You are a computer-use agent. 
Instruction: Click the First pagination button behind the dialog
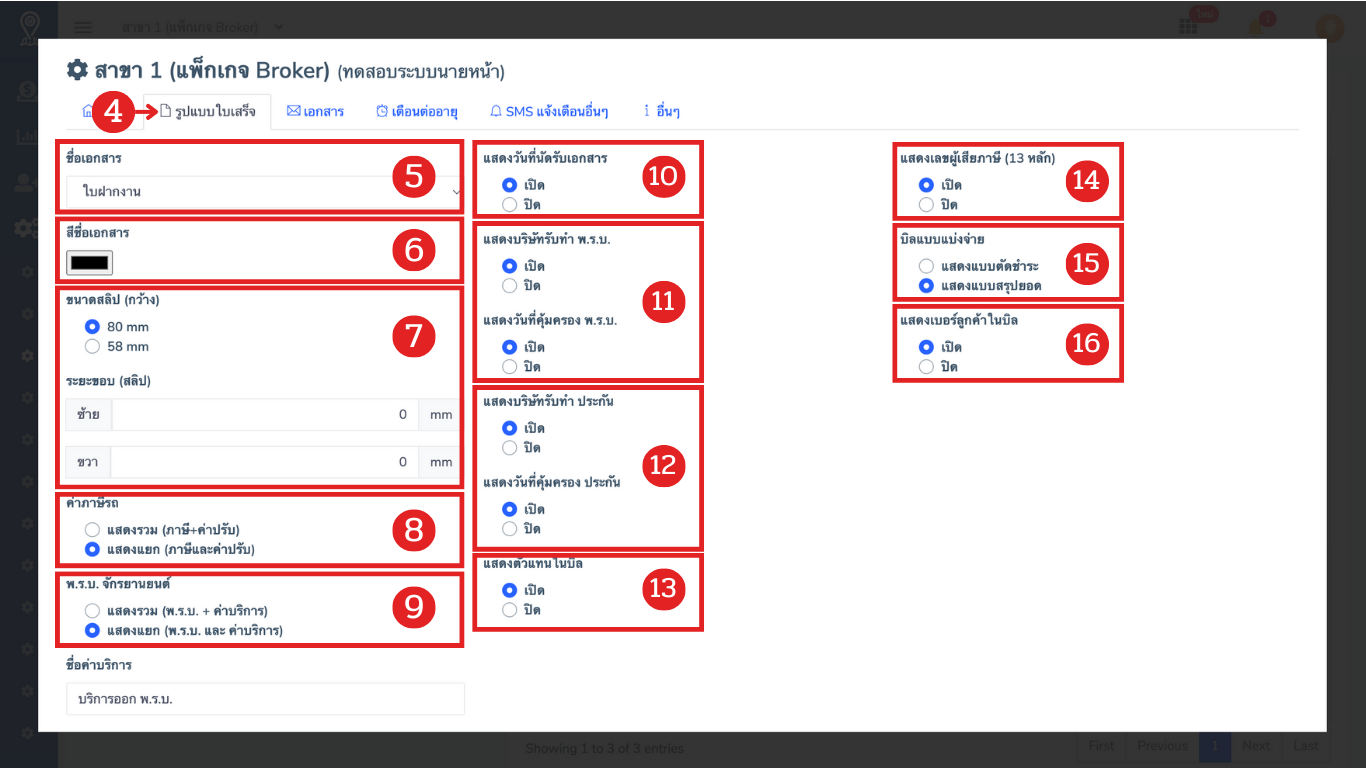point(1101,746)
